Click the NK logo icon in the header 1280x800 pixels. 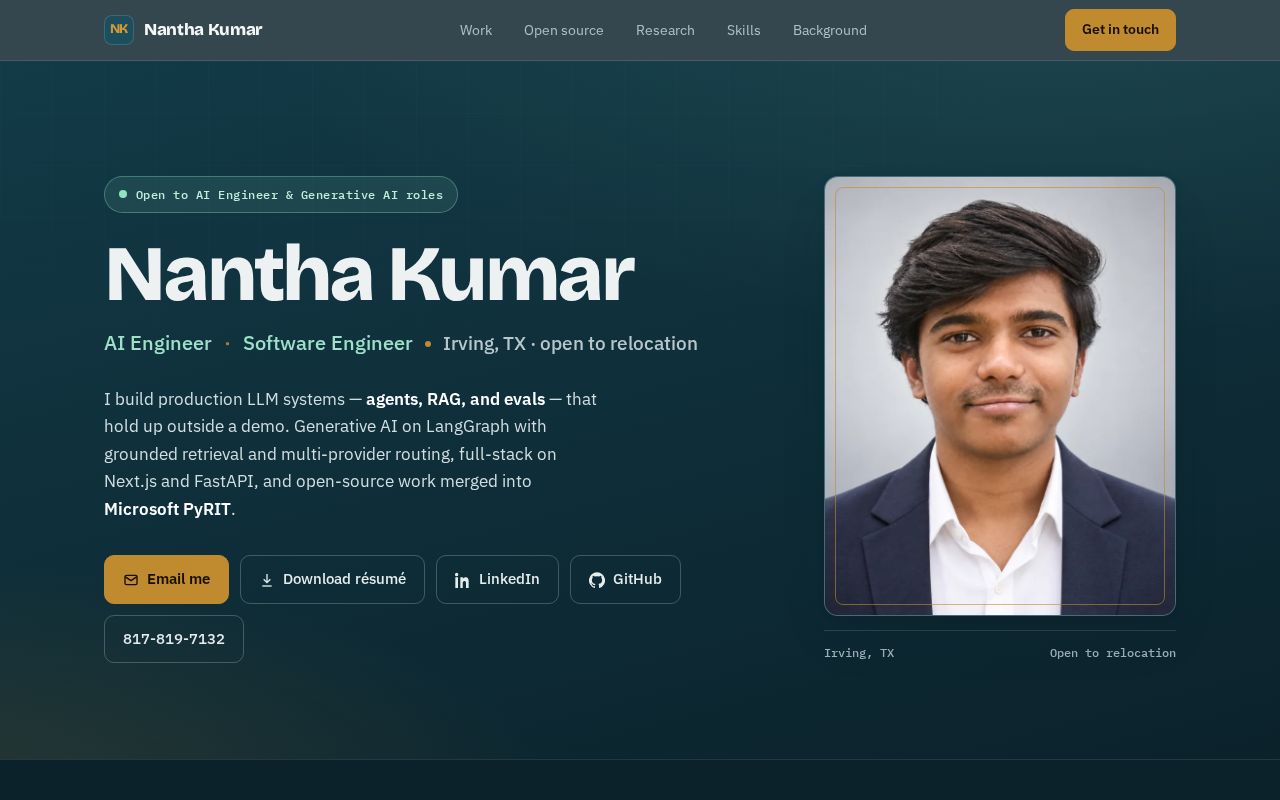coord(119,30)
